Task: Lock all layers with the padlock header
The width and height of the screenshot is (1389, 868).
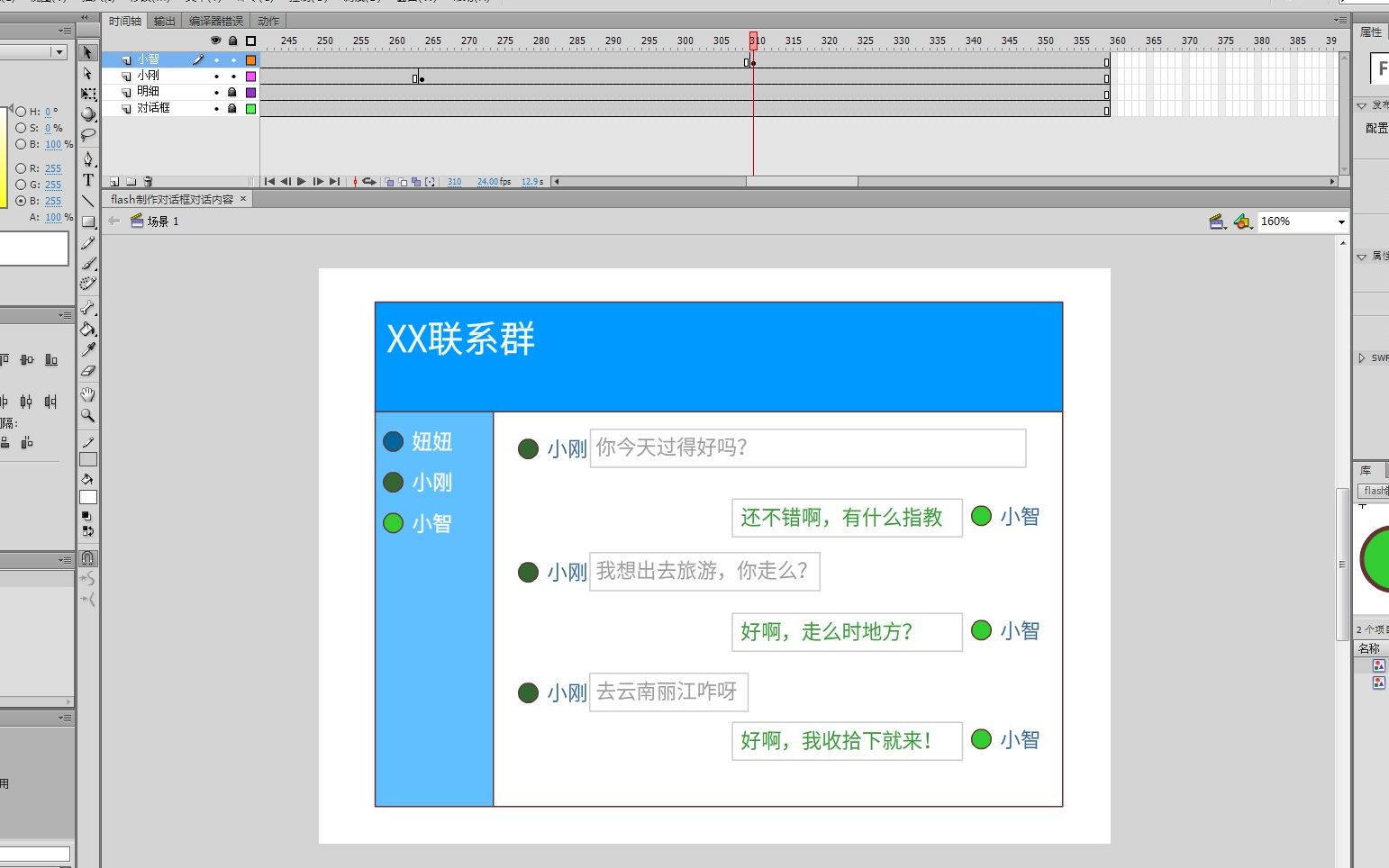Action: [x=233, y=41]
